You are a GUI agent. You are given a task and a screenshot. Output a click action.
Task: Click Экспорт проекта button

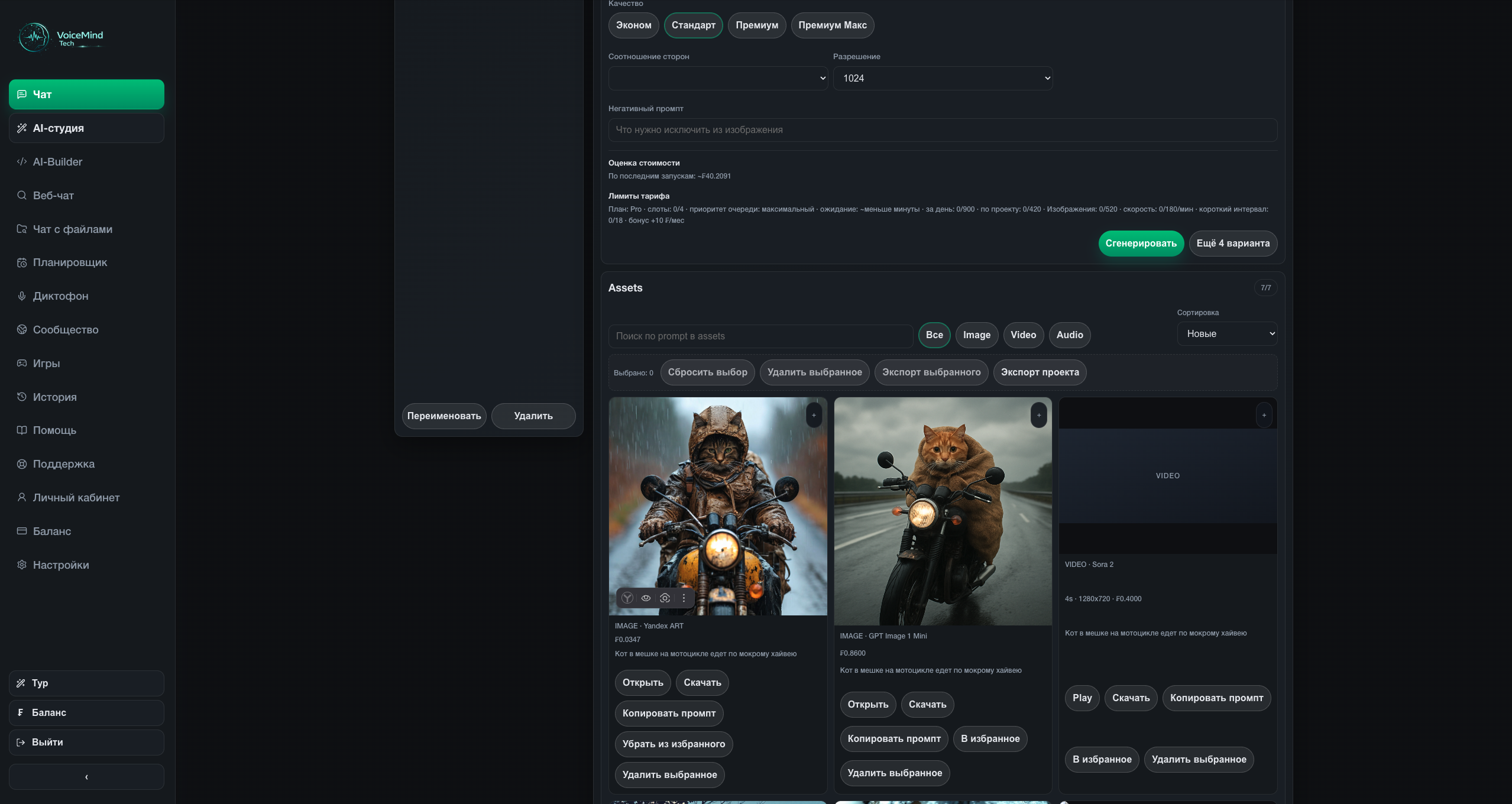[x=1040, y=372]
